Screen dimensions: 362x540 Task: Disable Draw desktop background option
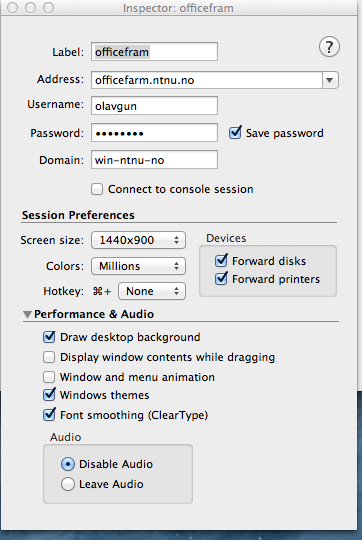pyautogui.click(x=49, y=337)
